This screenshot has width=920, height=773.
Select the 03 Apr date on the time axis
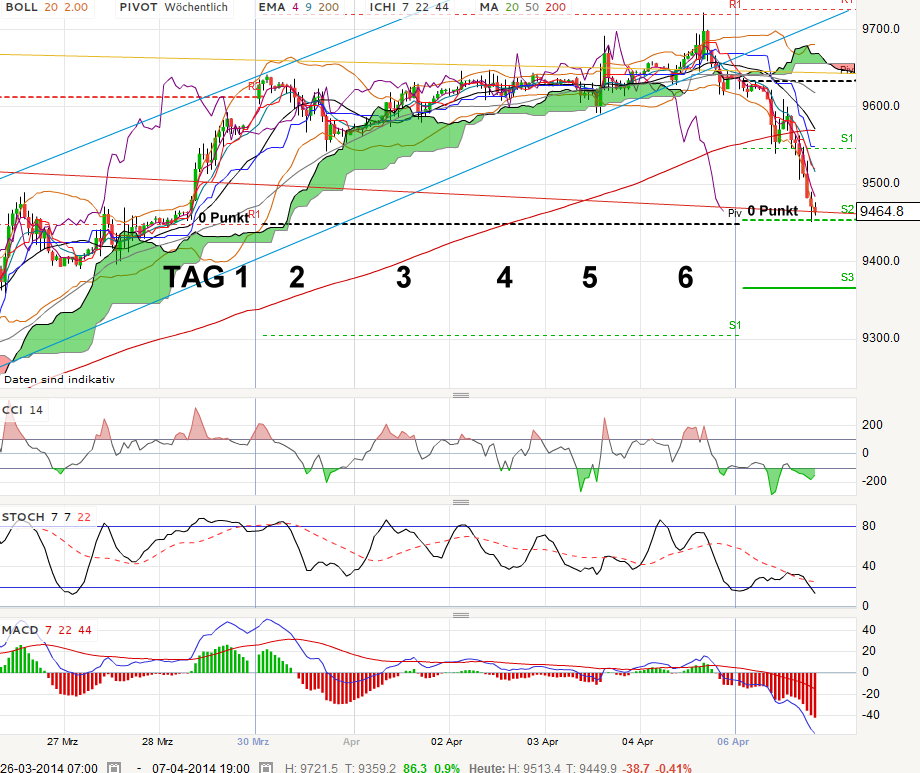(542, 741)
